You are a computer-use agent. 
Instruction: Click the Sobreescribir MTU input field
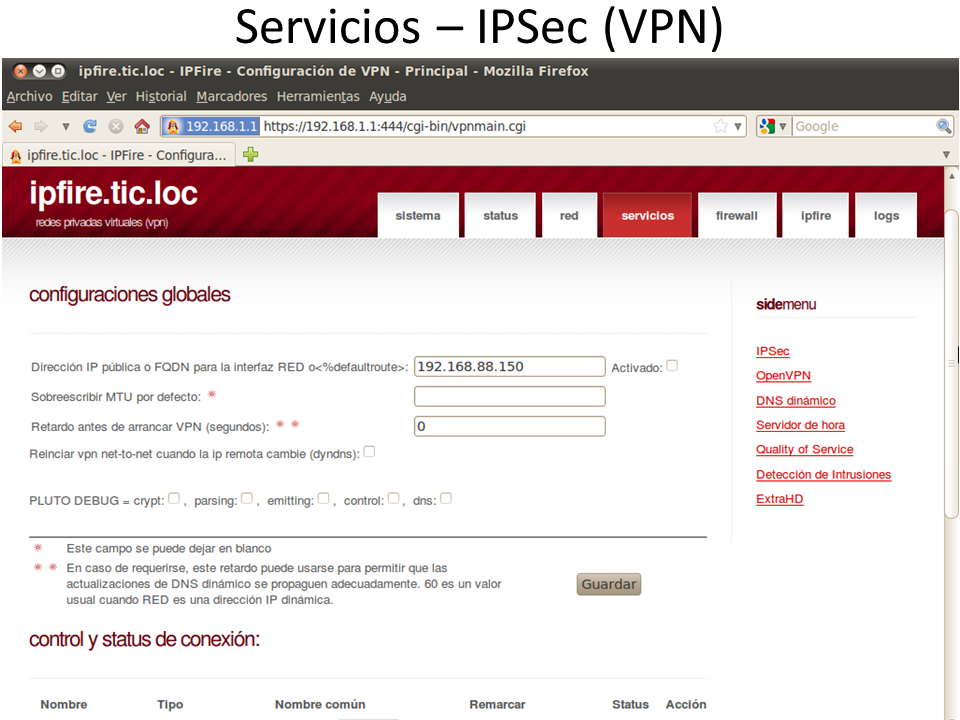click(509, 397)
